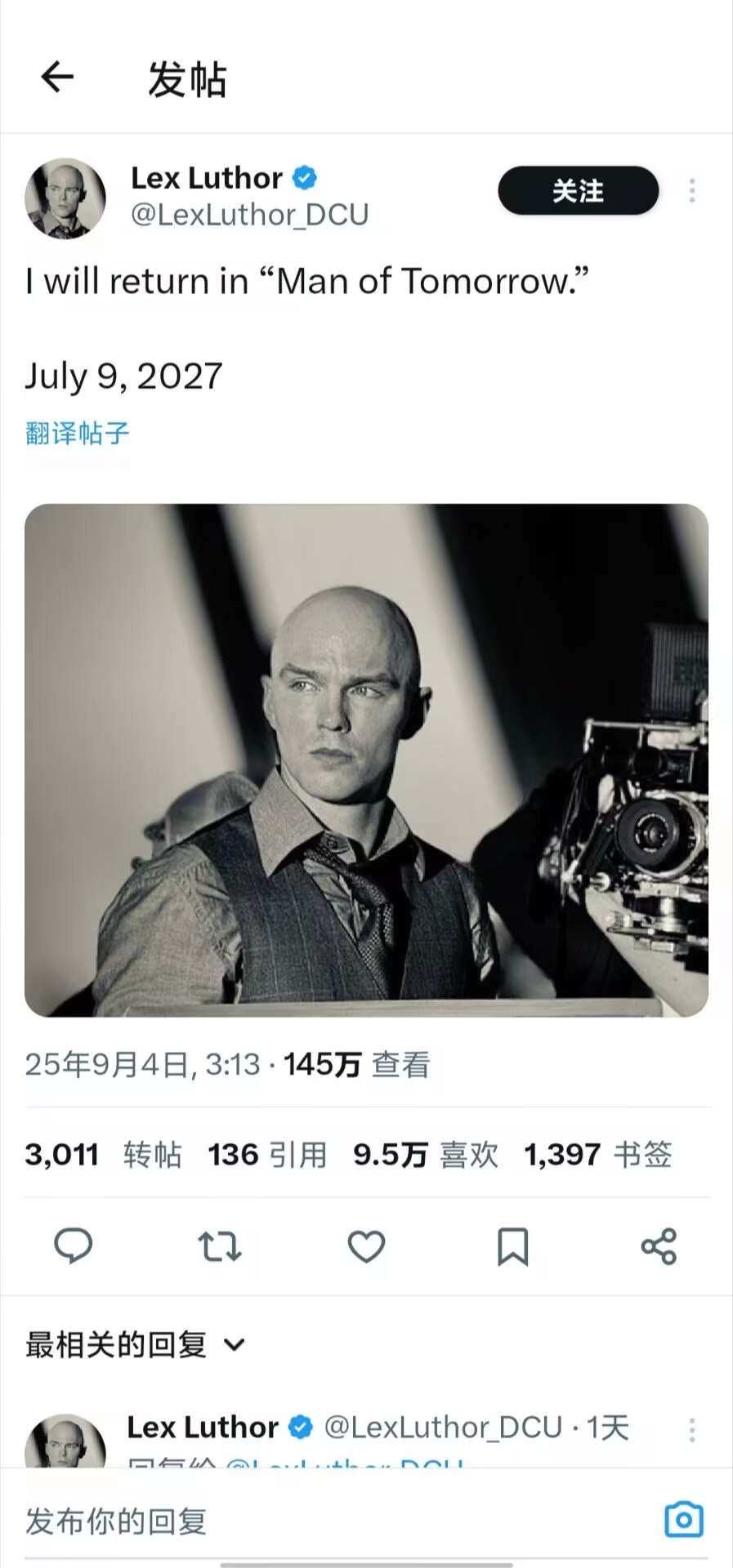Open the post's three-dot more menu

click(692, 190)
